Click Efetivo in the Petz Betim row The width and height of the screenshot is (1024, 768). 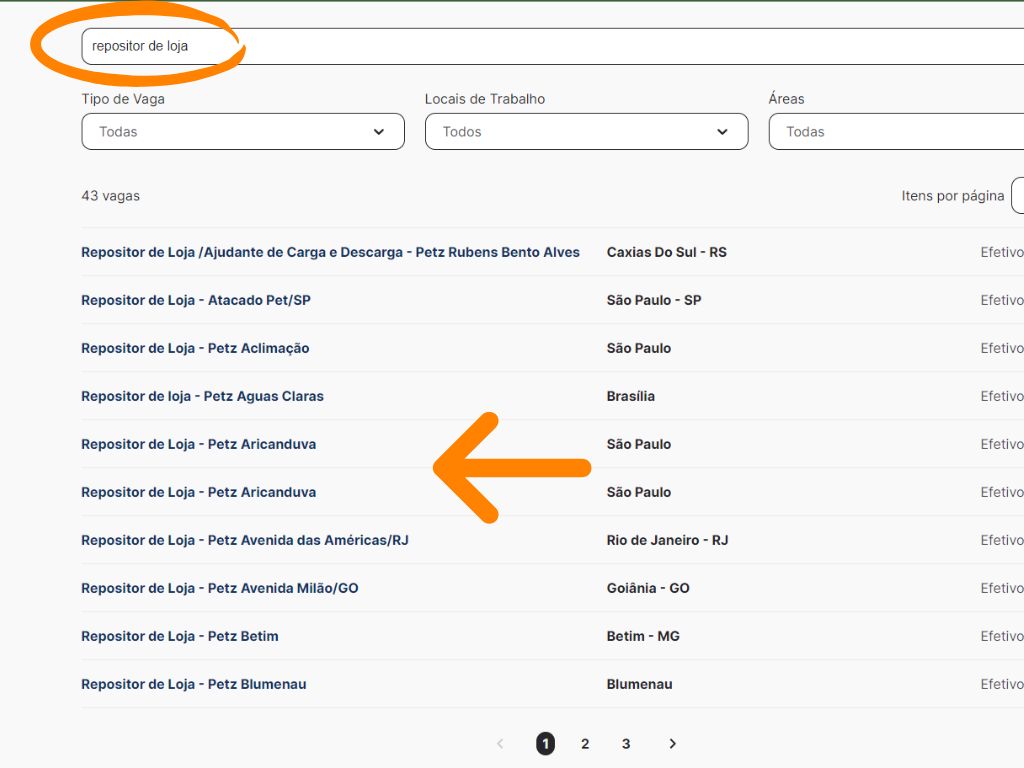coord(1002,636)
